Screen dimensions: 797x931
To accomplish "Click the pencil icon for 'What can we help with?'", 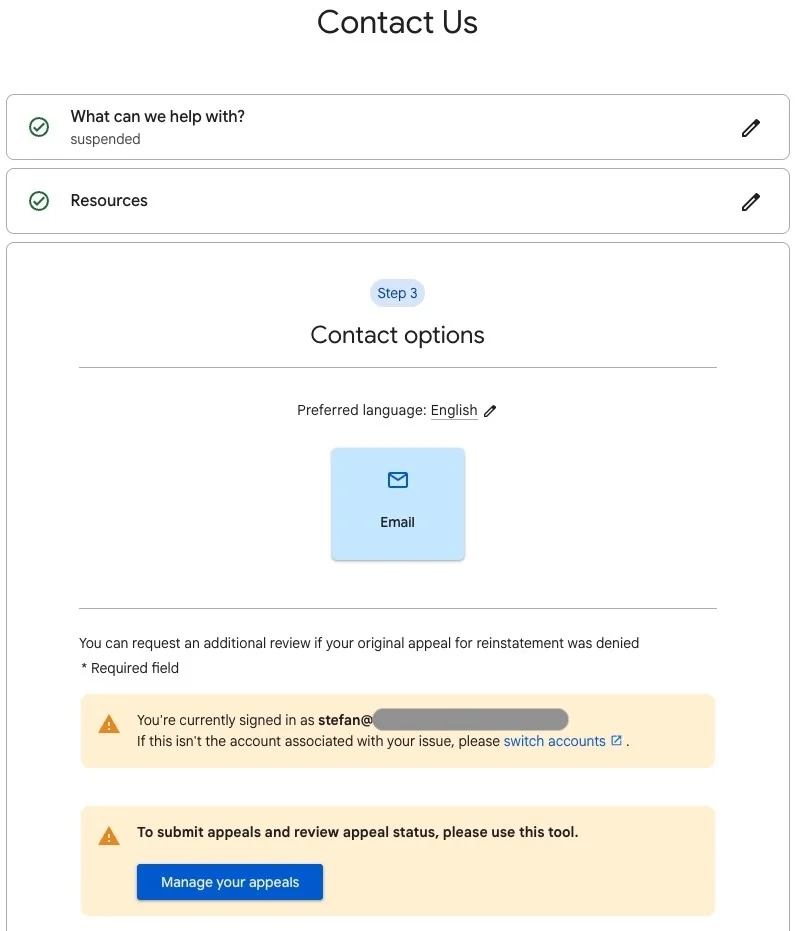I will coord(751,128).
